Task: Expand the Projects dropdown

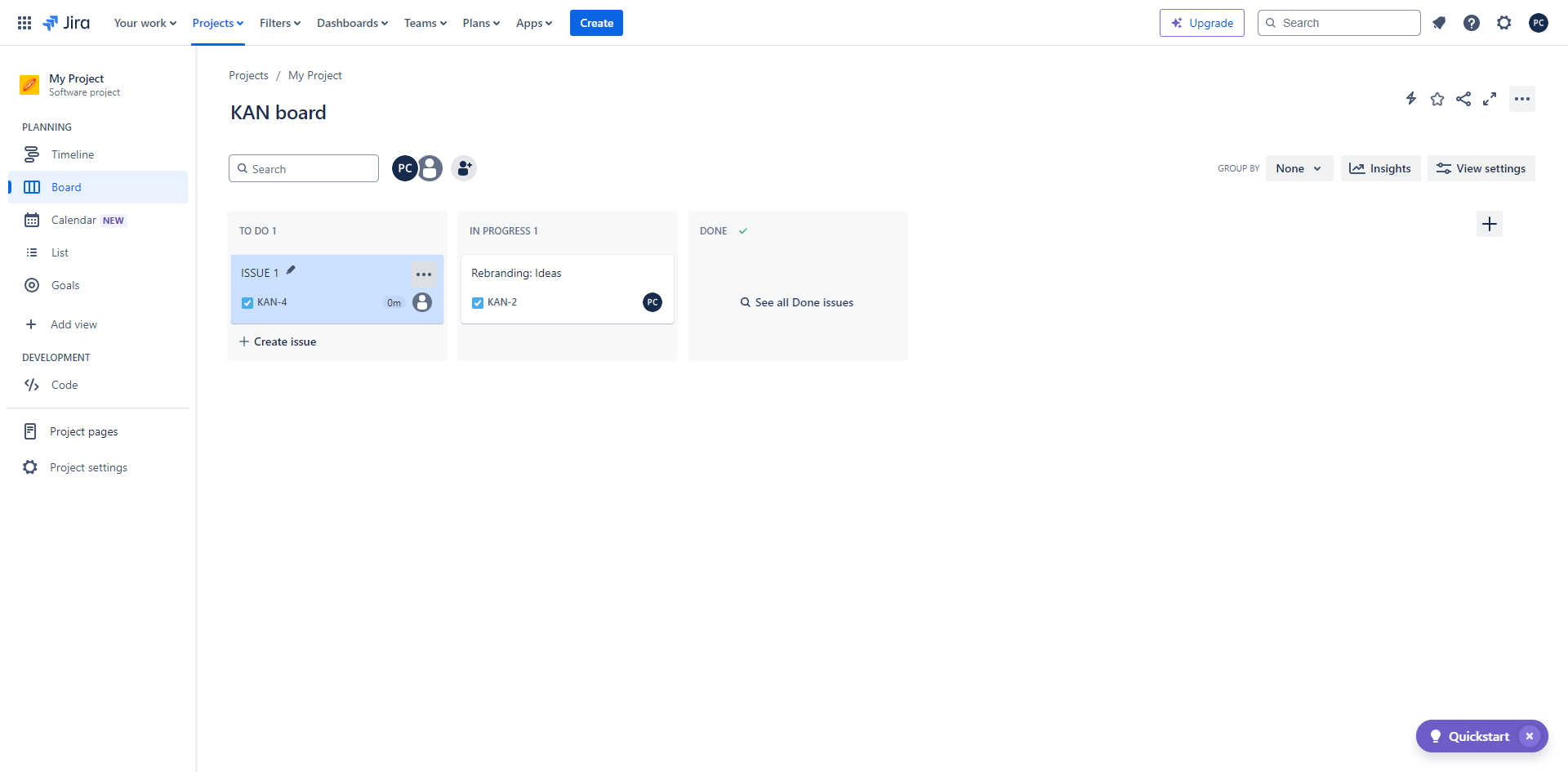Action: pos(218,23)
